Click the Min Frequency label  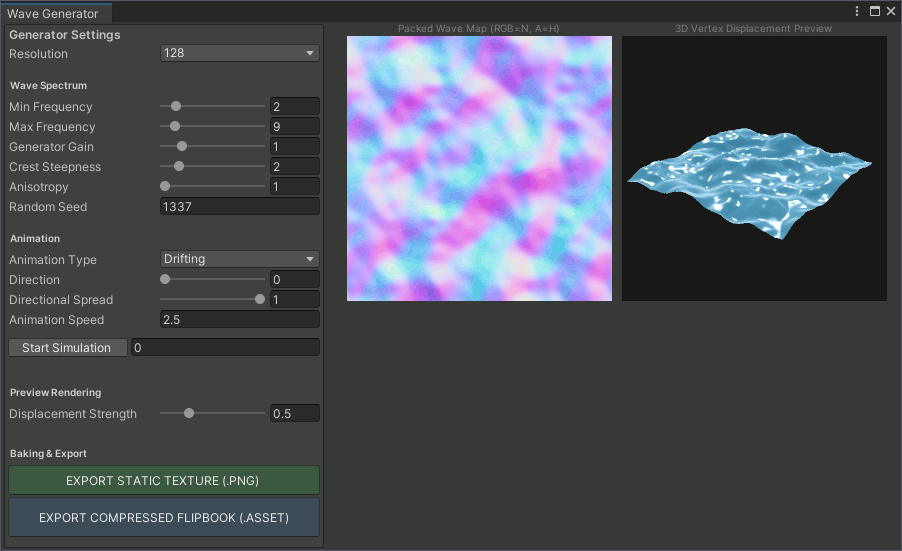pyautogui.click(x=51, y=107)
